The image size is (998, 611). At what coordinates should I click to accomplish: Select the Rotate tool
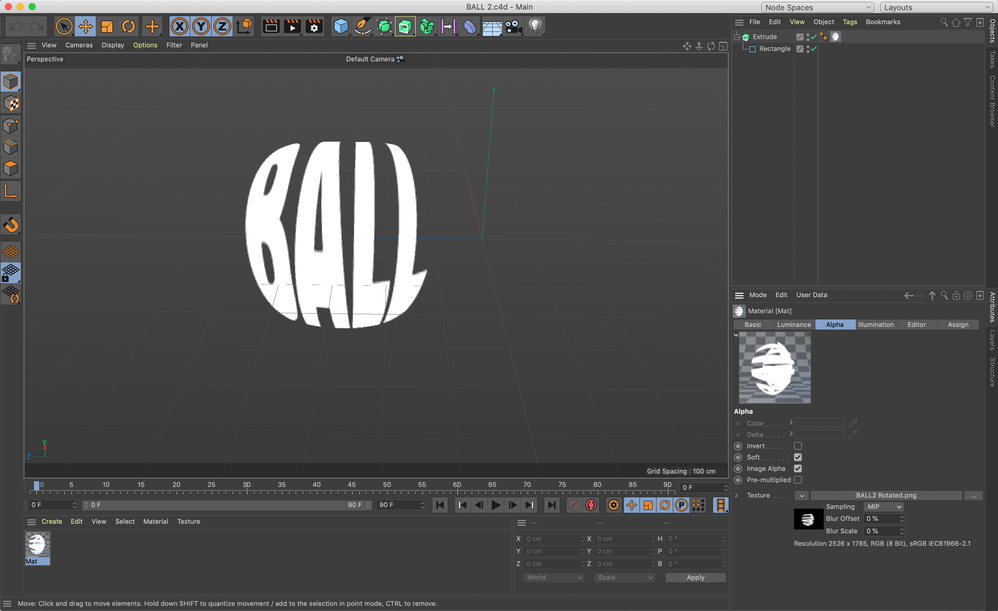[x=129, y=27]
